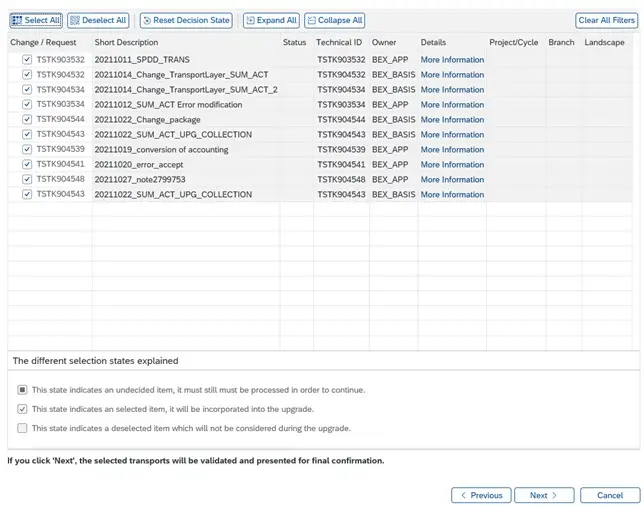Uncheck the TSTK903532 transport checkbox
The image size is (644, 506).
(27, 60)
